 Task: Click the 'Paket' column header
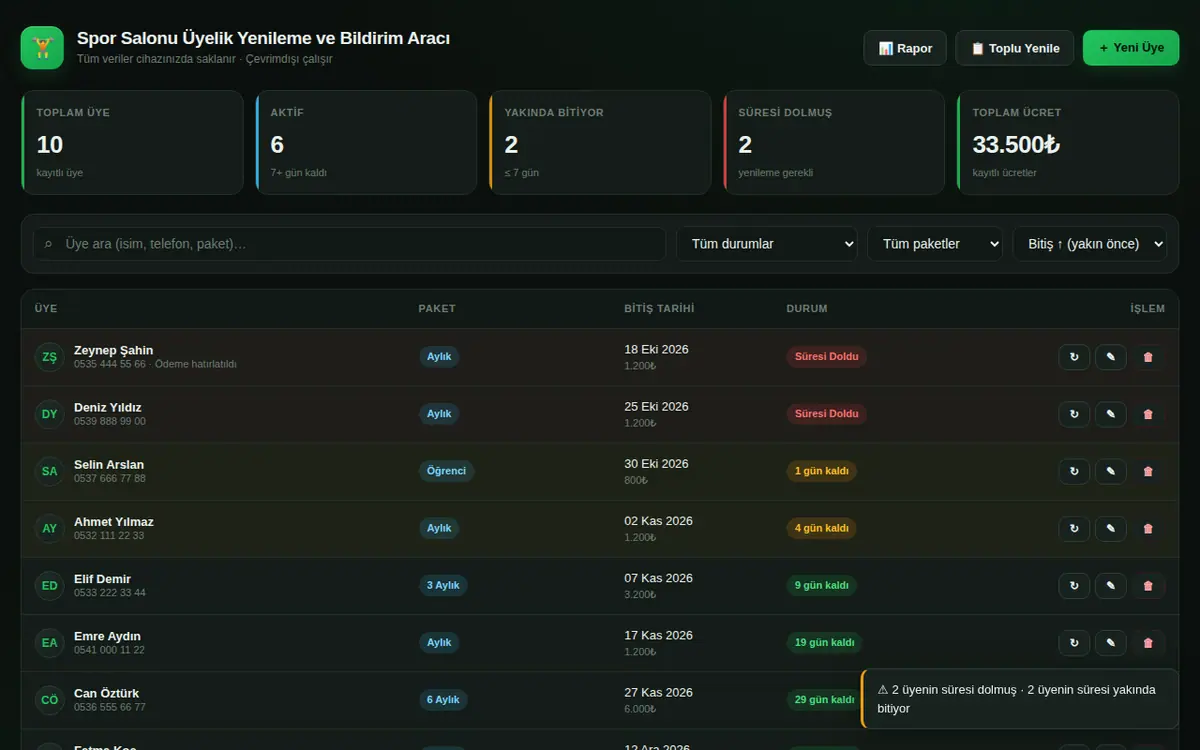pos(437,309)
